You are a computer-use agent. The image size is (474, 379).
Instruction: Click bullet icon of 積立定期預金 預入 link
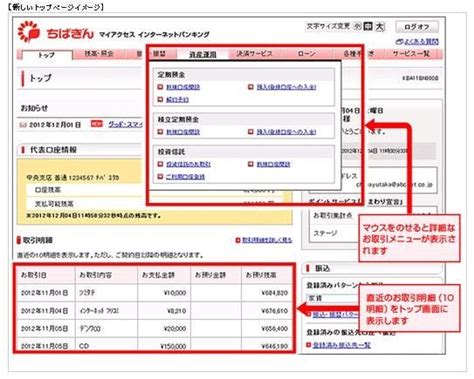tap(251, 132)
